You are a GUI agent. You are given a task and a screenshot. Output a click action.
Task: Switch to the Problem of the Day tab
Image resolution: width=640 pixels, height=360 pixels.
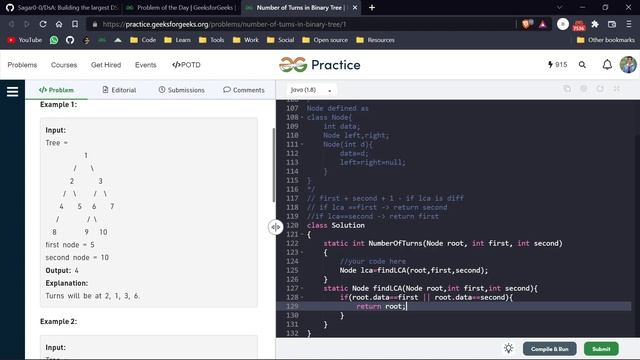pos(181,8)
